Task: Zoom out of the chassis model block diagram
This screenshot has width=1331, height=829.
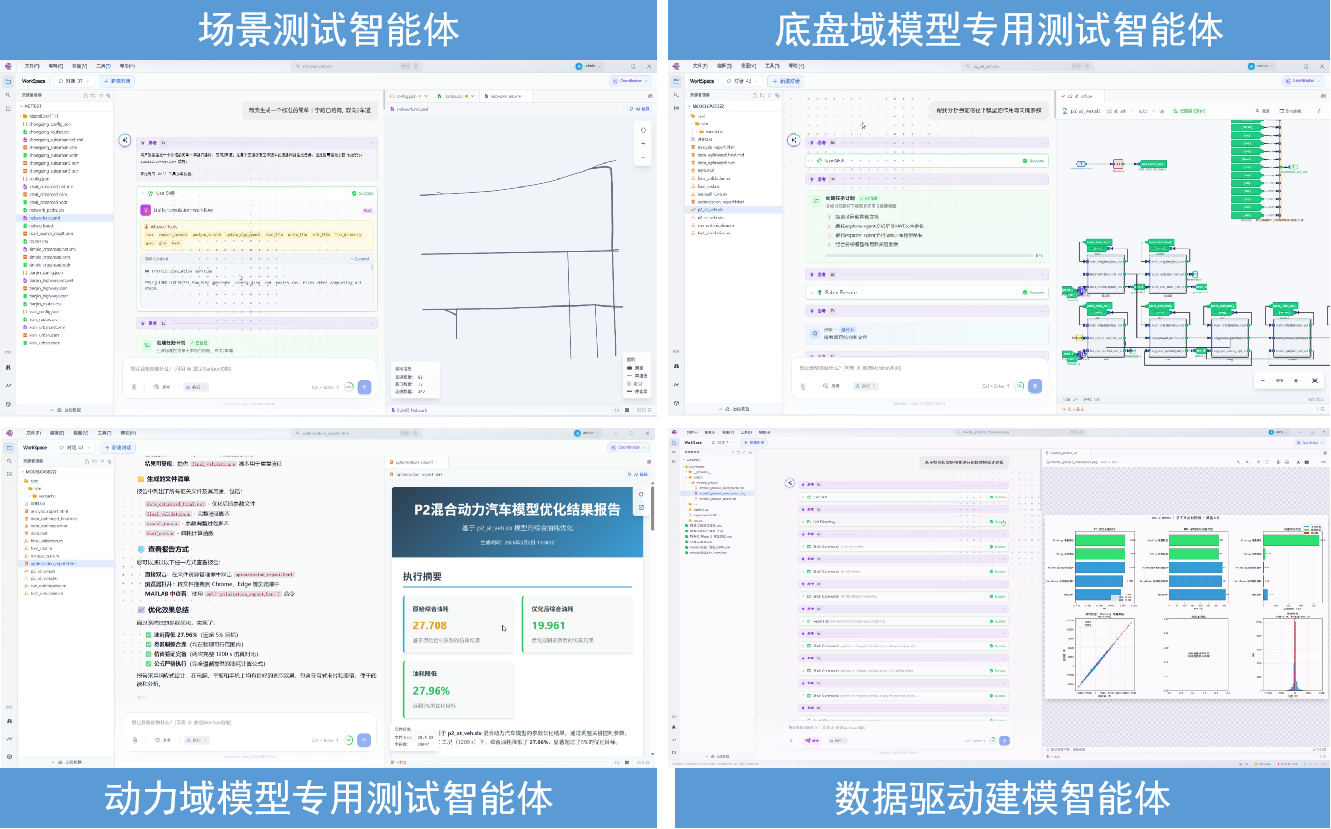Action: (x=1262, y=381)
